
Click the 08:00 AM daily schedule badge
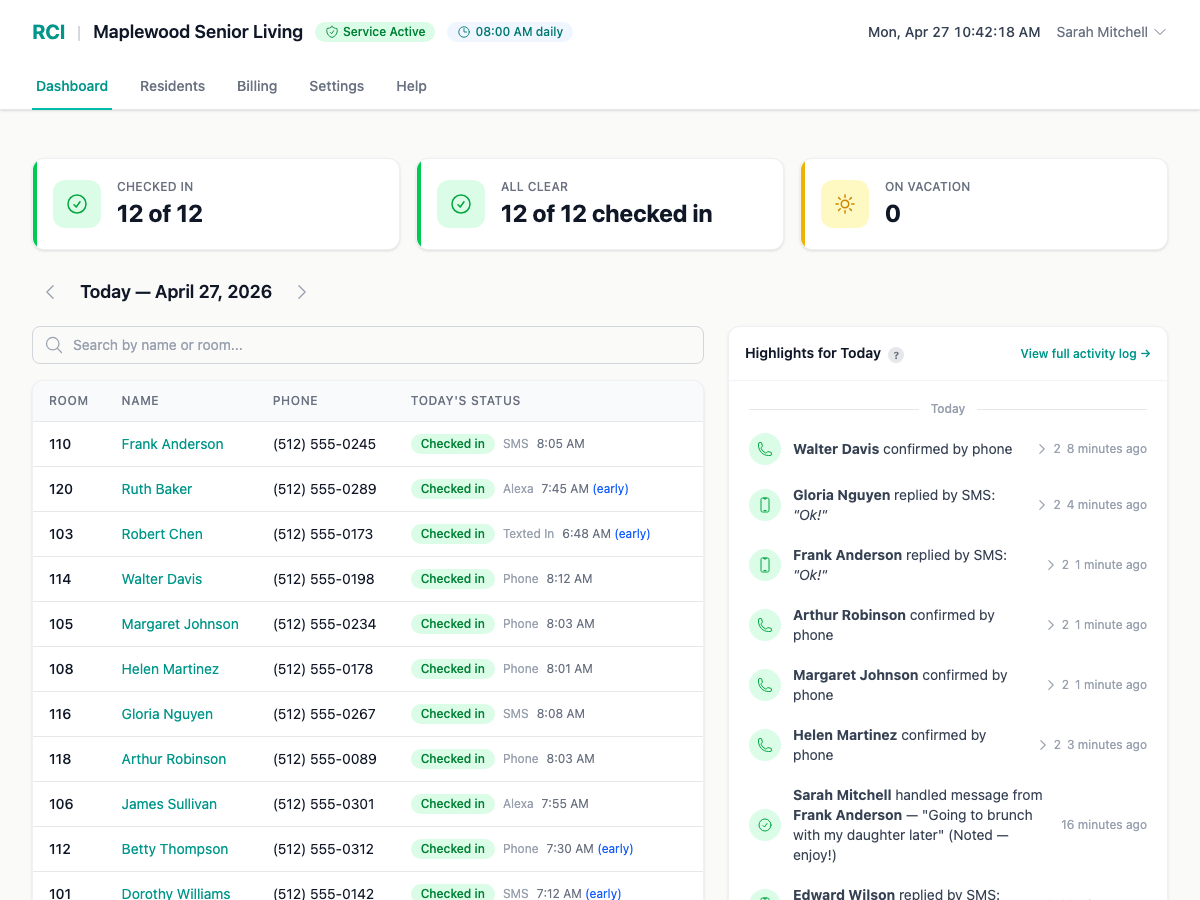(510, 32)
